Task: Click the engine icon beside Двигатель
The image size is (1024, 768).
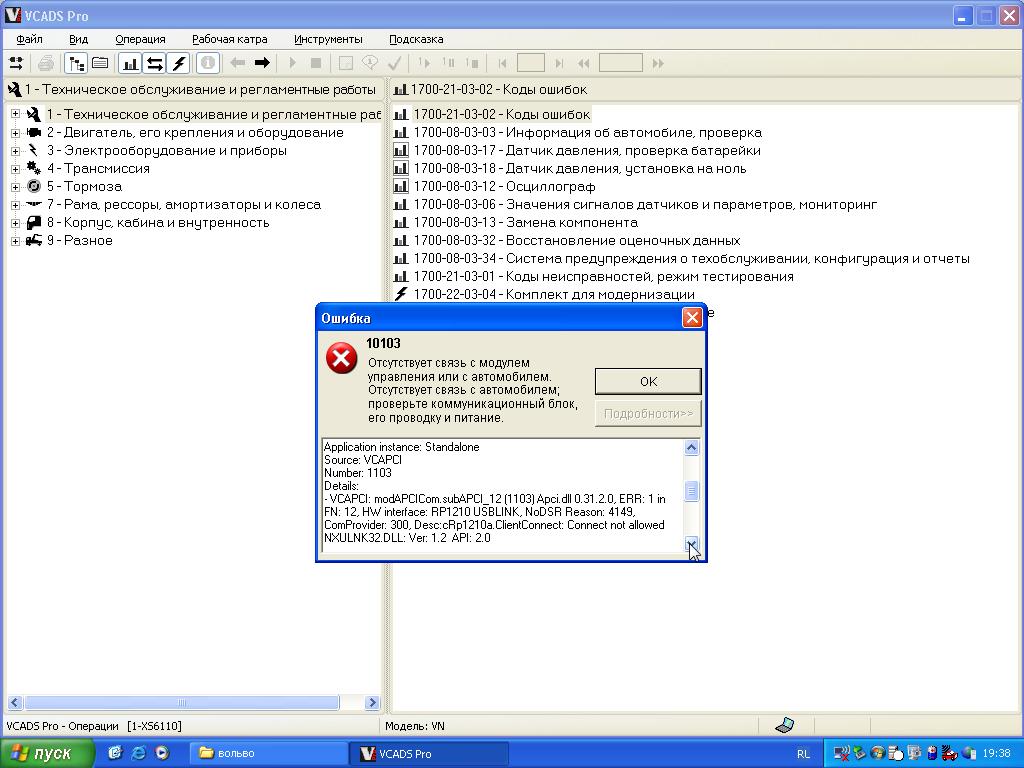Action: 33,133
